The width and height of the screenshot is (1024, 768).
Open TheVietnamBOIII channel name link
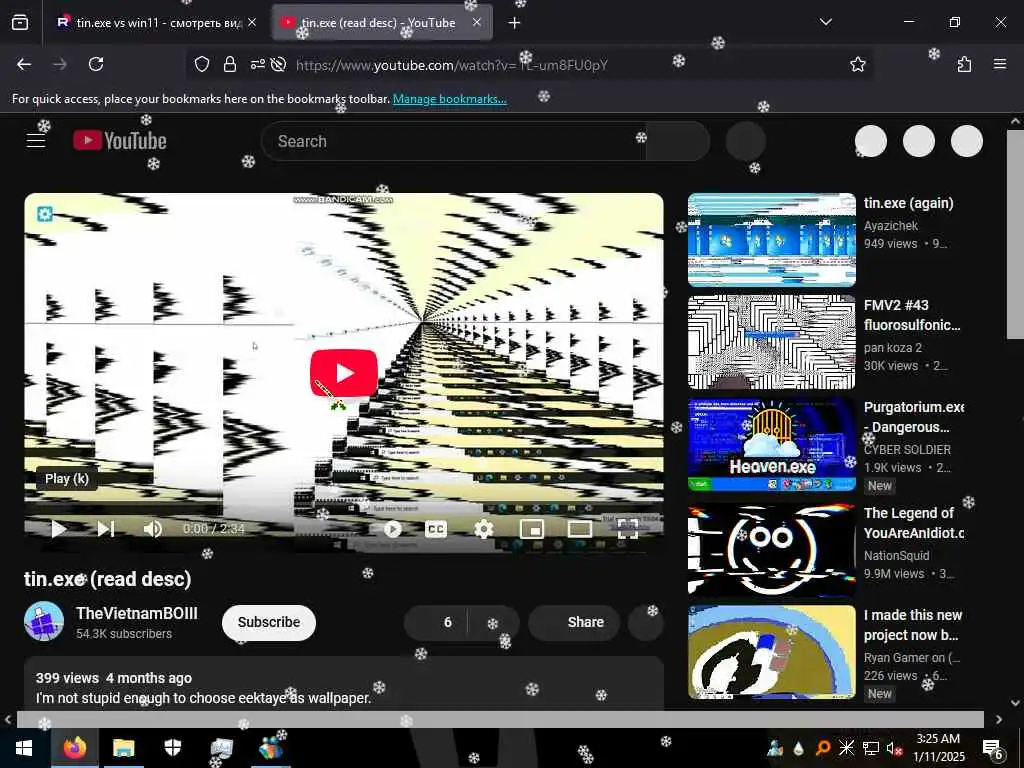(136, 613)
